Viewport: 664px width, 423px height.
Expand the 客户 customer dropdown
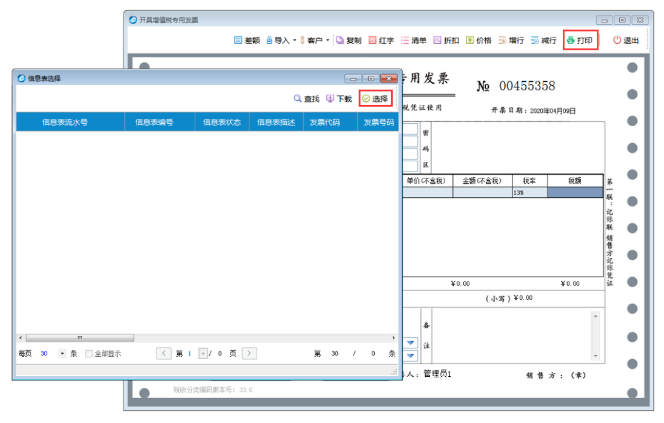pyautogui.click(x=314, y=41)
